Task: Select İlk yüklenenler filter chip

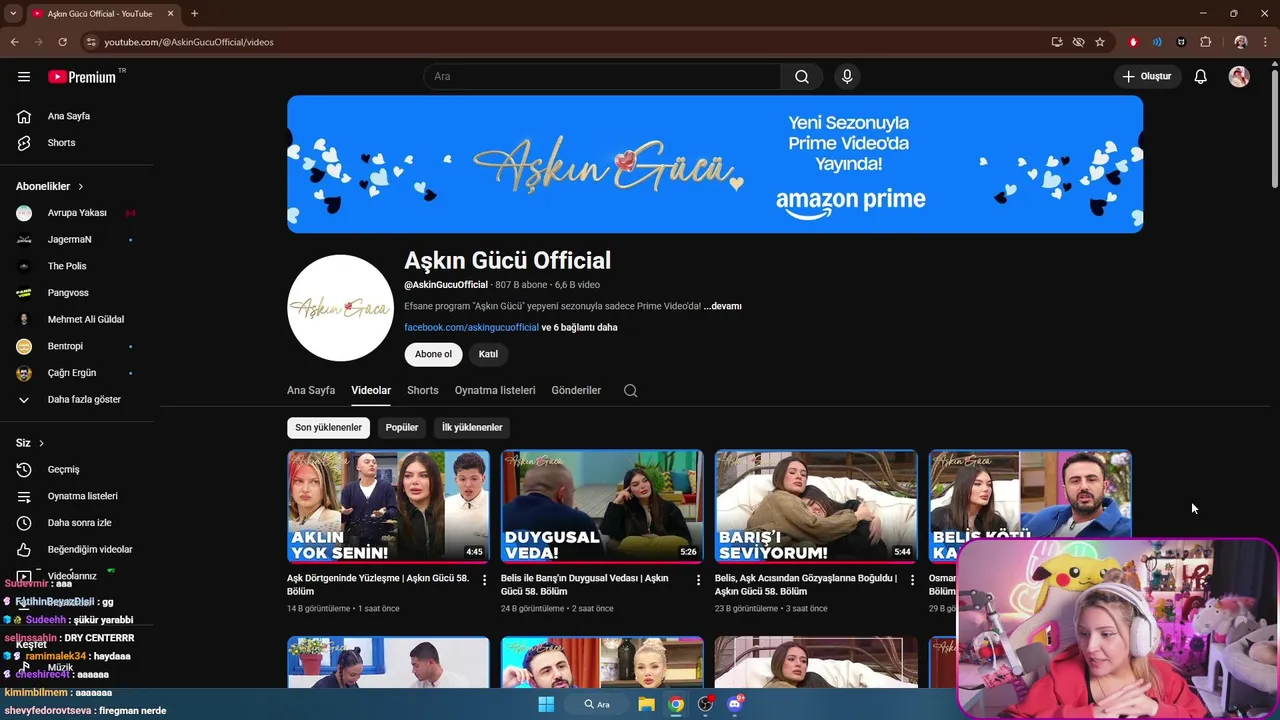Action: (x=472, y=428)
